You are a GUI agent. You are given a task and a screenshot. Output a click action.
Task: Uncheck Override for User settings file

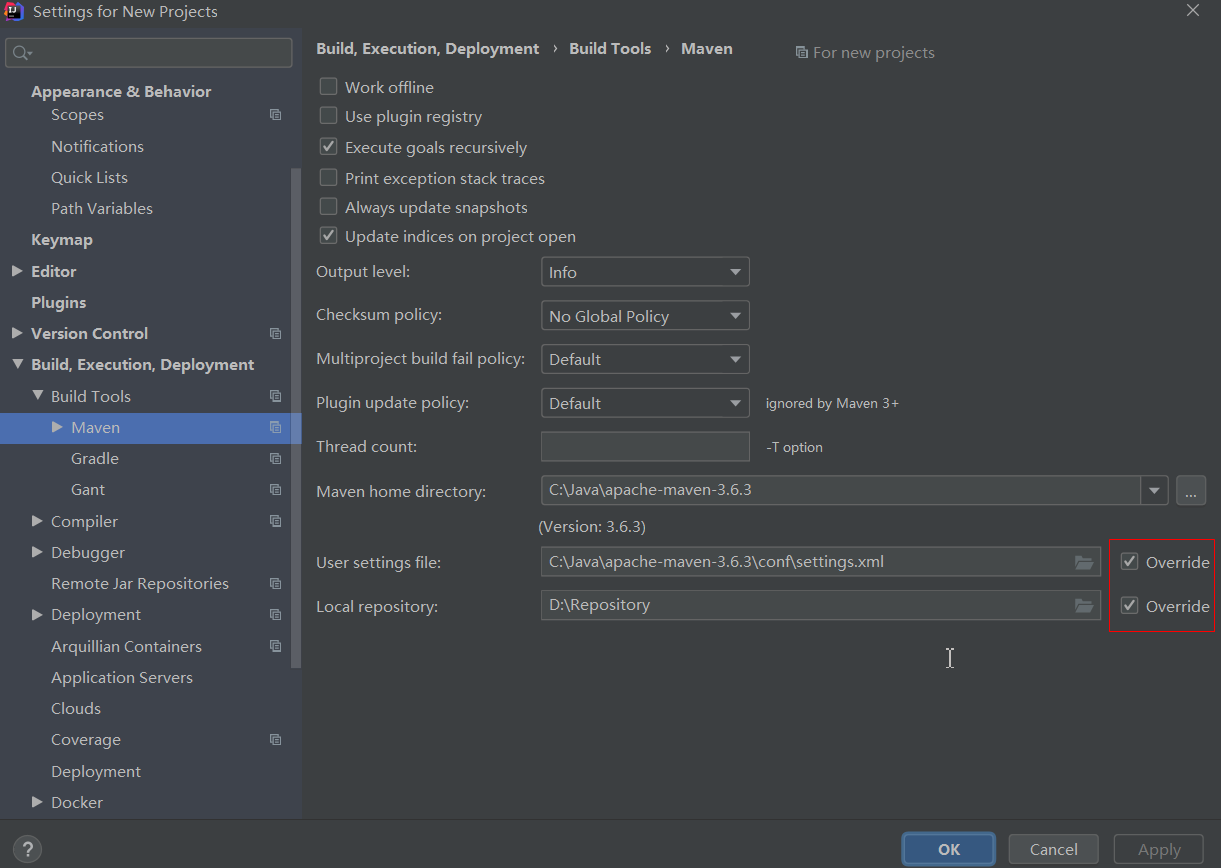[1130, 562]
